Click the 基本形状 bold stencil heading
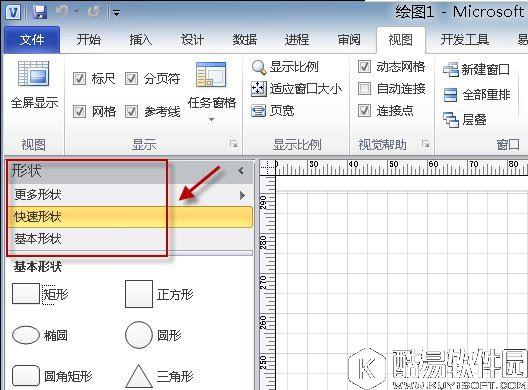 coord(38,267)
